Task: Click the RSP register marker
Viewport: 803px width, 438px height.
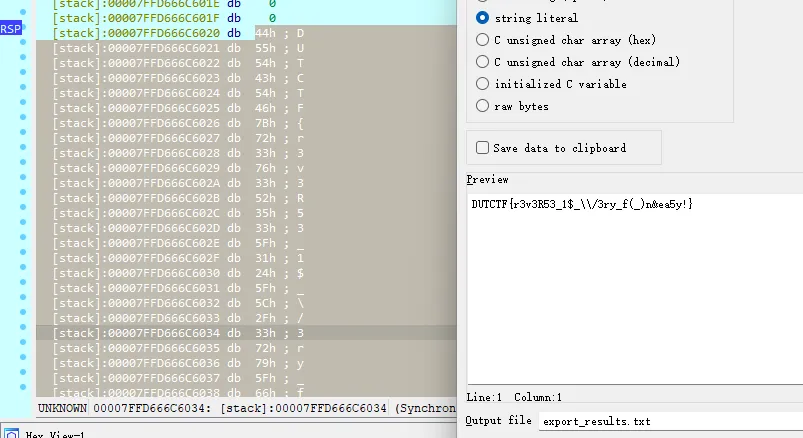Action: pyautogui.click(x=11, y=29)
